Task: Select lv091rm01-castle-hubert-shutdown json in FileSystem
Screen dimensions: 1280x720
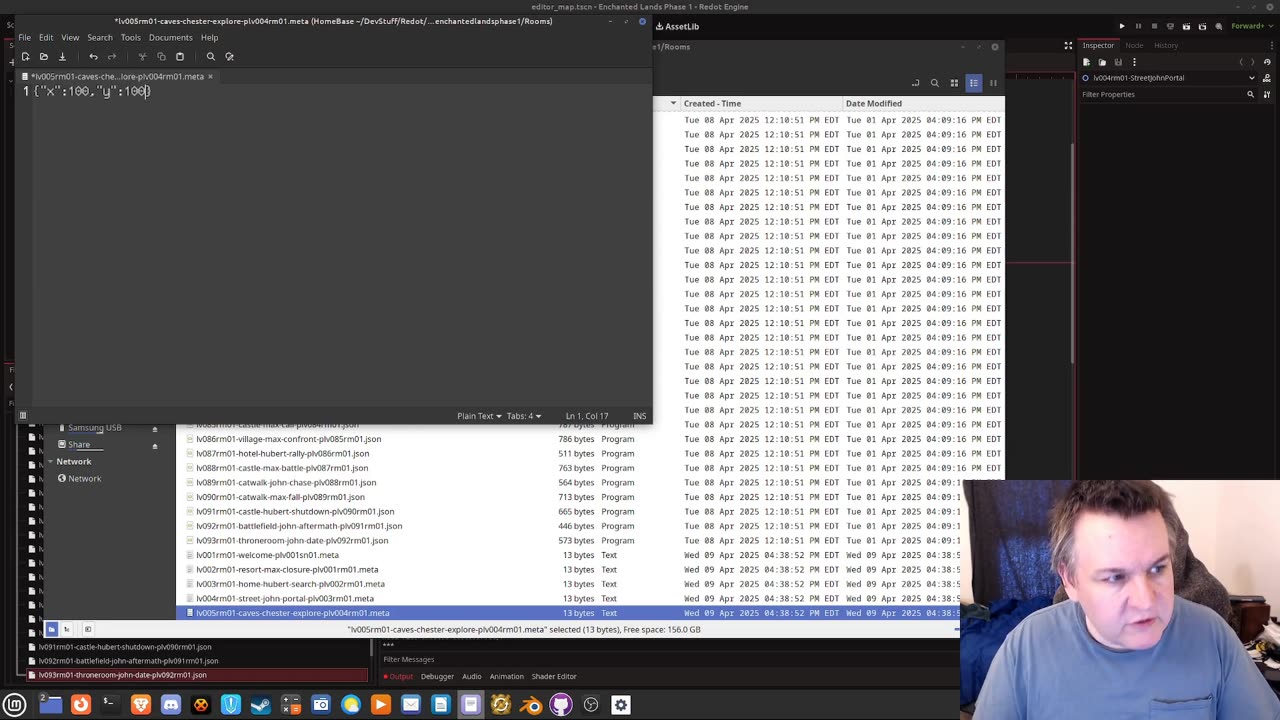Action: (x=125, y=647)
